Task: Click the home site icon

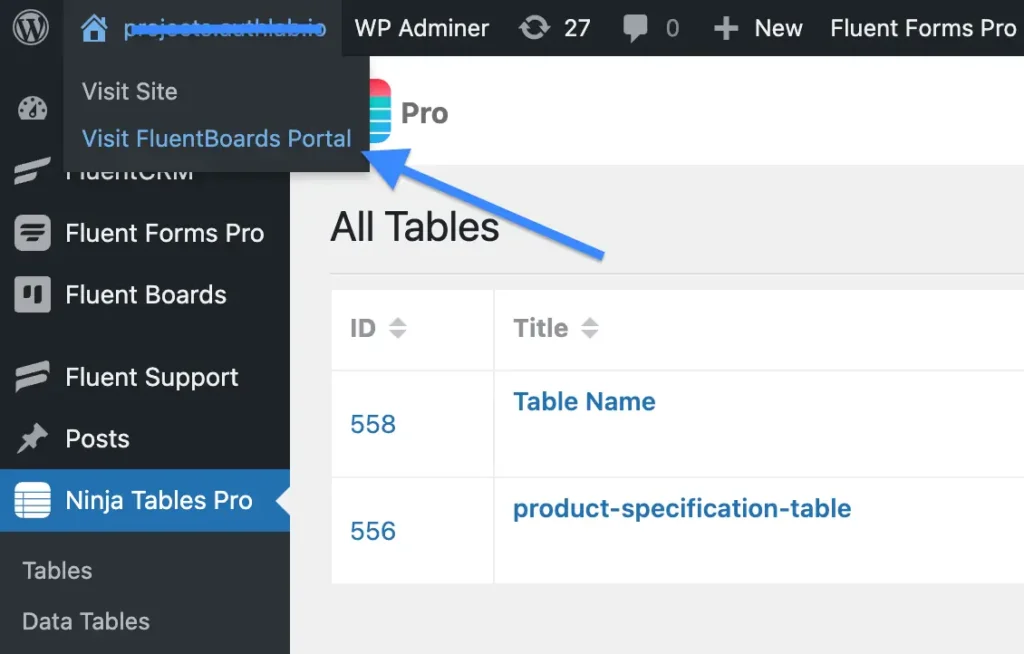Action: pos(94,28)
